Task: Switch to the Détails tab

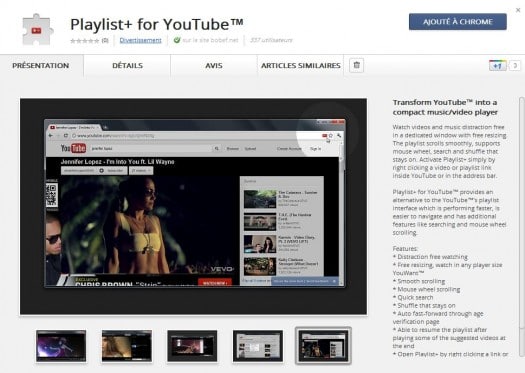Action: pos(127,65)
